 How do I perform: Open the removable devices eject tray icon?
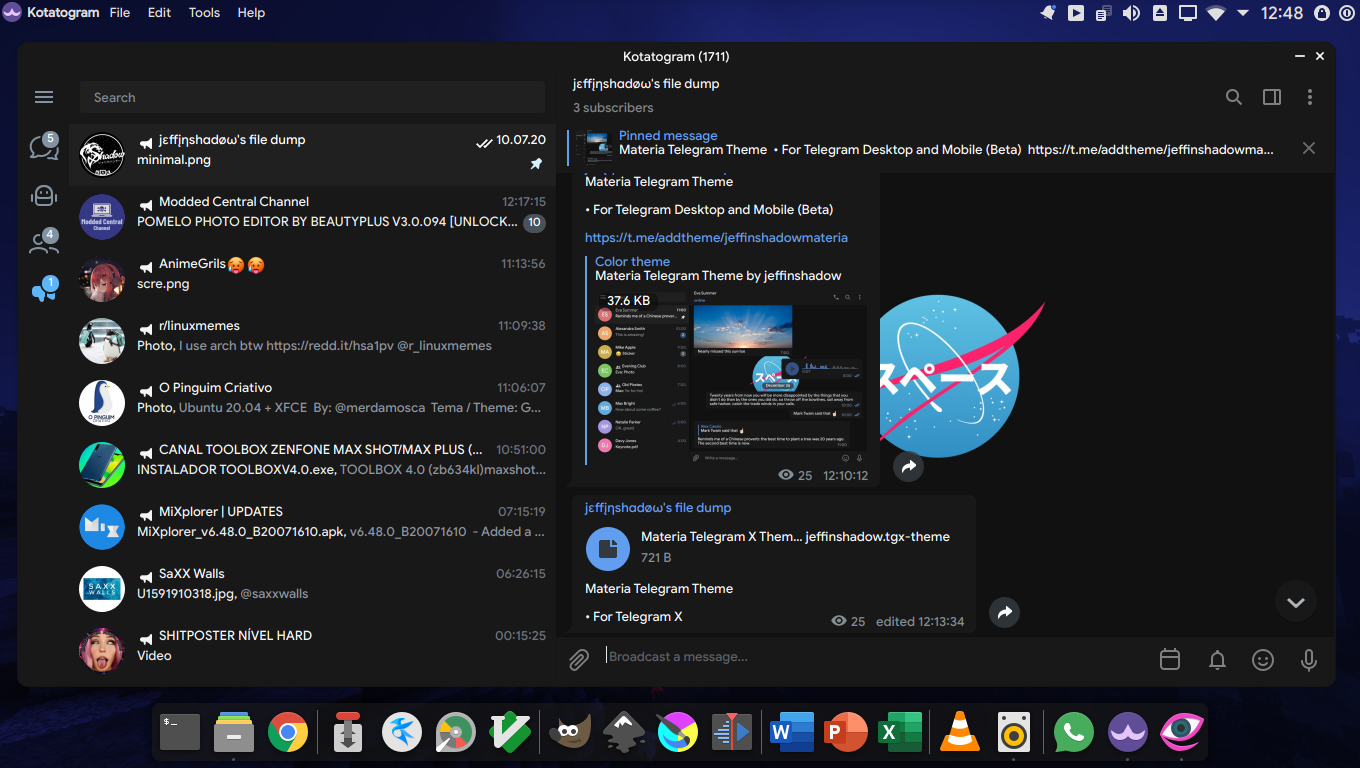(1159, 13)
